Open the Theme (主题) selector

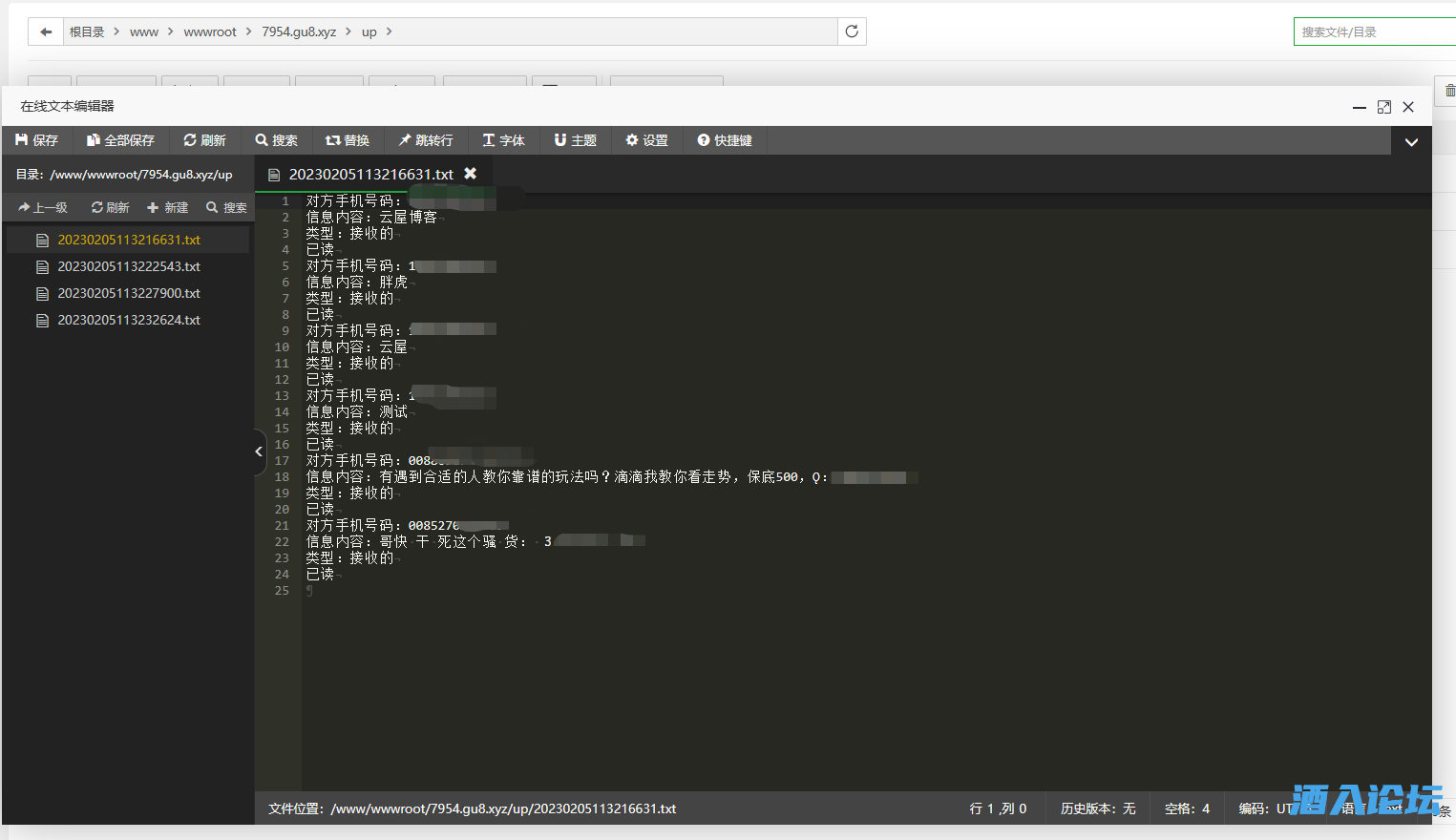pos(575,140)
